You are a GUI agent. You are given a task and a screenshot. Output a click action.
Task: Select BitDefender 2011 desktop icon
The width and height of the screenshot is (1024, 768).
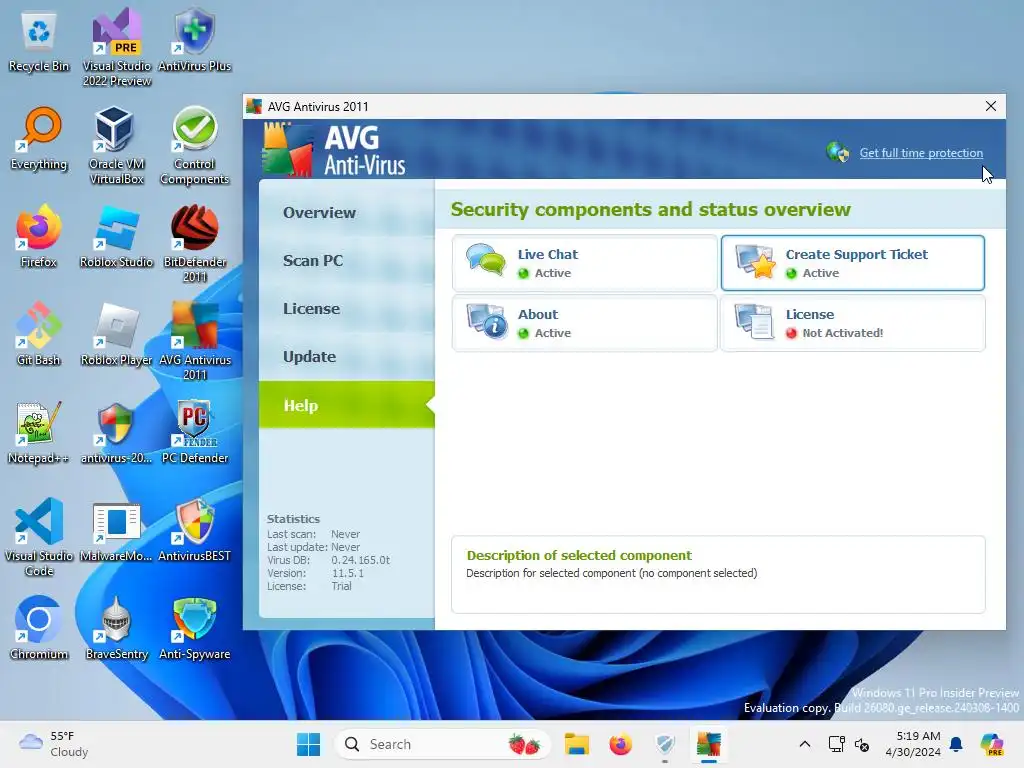(x=195, y=244)
